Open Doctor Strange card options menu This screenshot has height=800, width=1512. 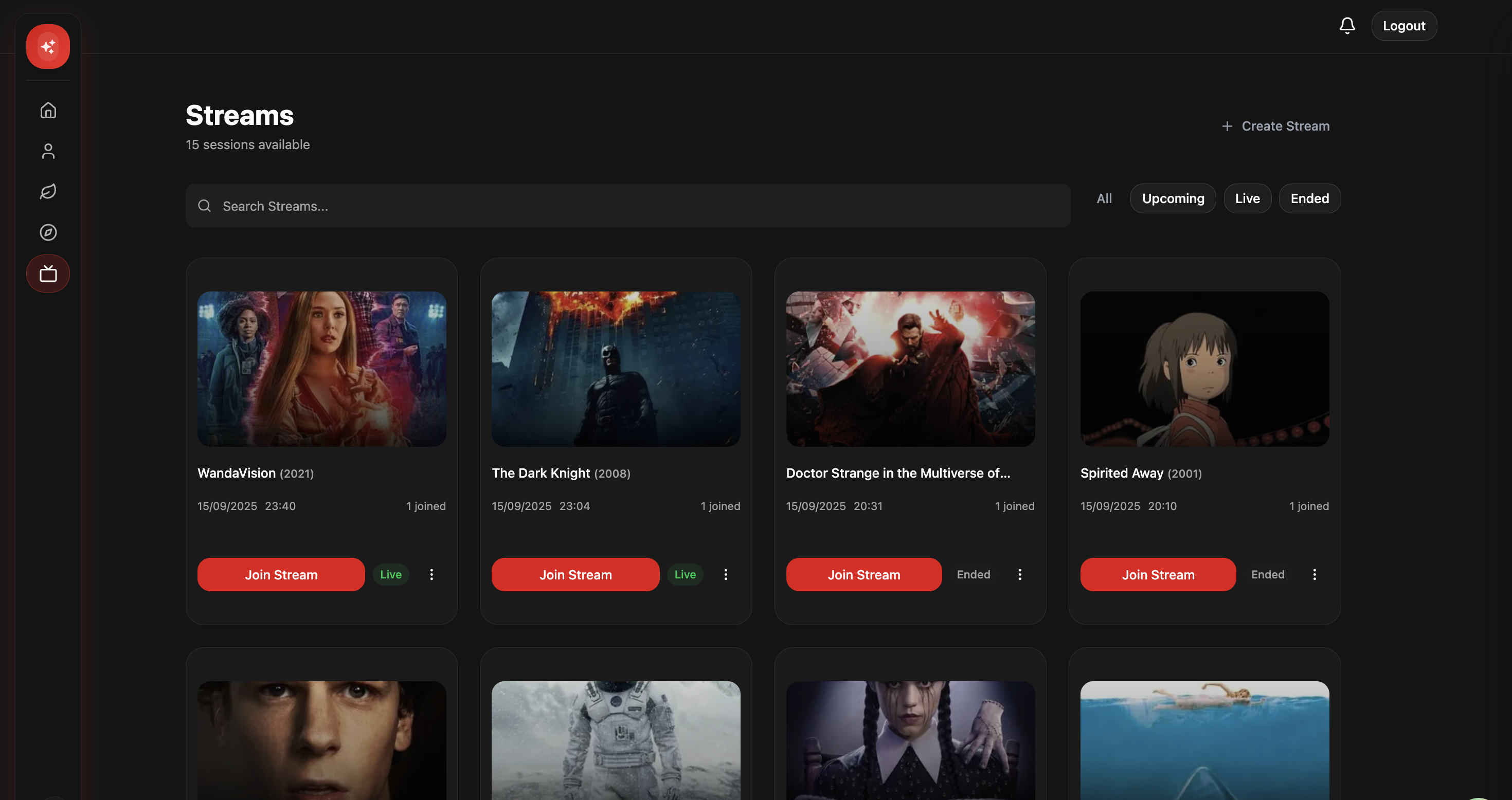(x=1019, y=575)
